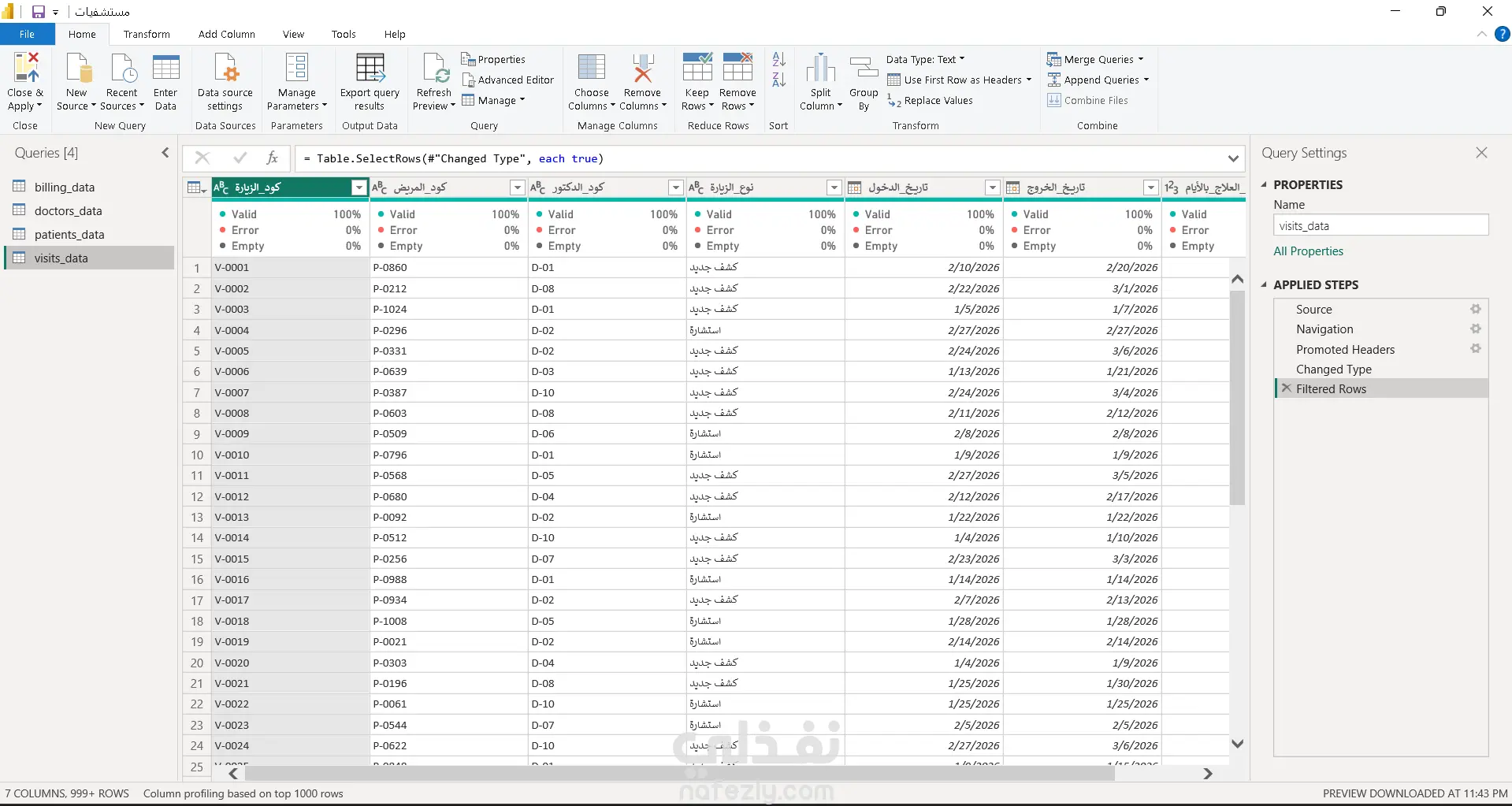Viewport: 1512px width, 806px height.
Task: Open Power Query help question mark
Action: (1503, 34)
